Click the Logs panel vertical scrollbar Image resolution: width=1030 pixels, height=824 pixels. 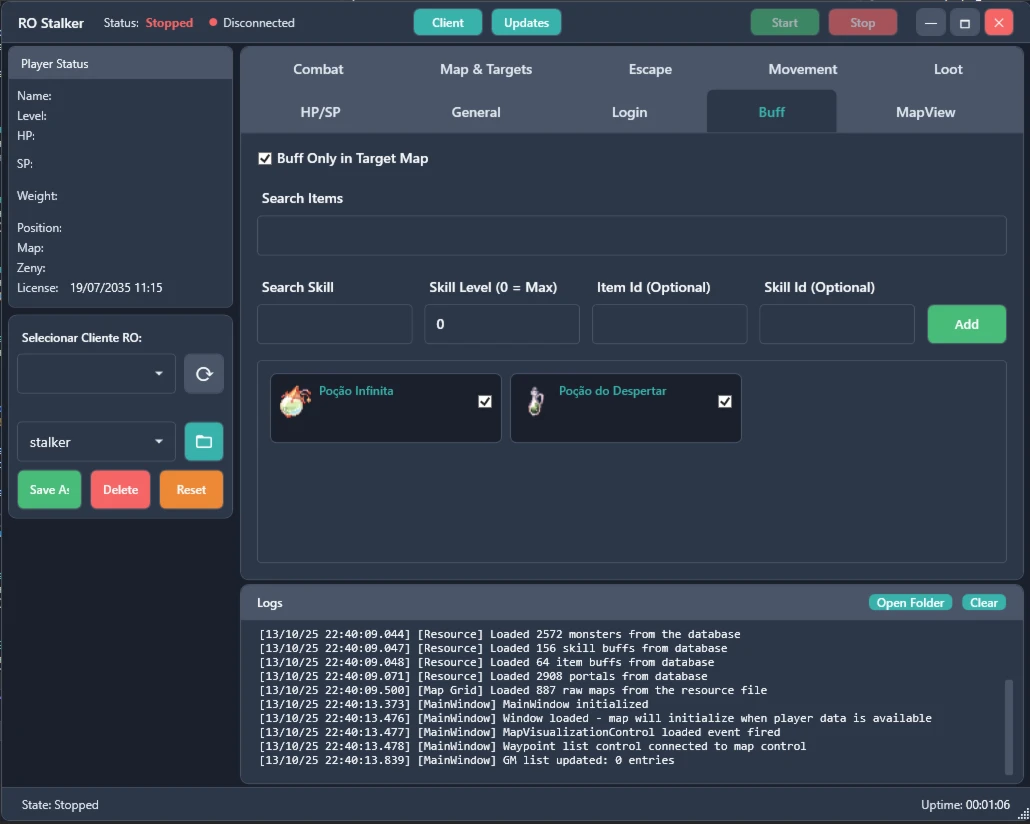[1008, 725]
